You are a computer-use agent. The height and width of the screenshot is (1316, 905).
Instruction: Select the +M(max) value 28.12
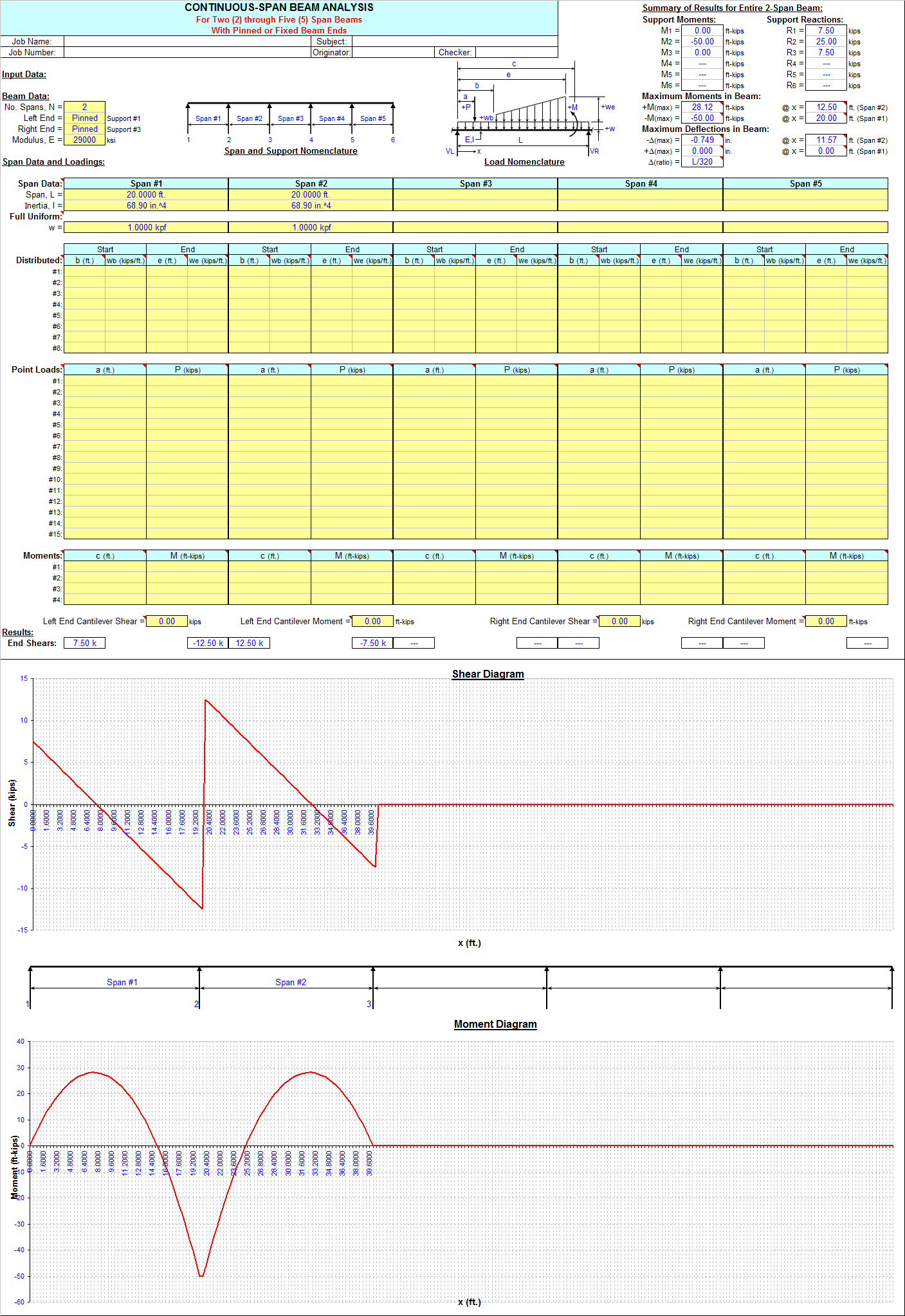point(702,107)
